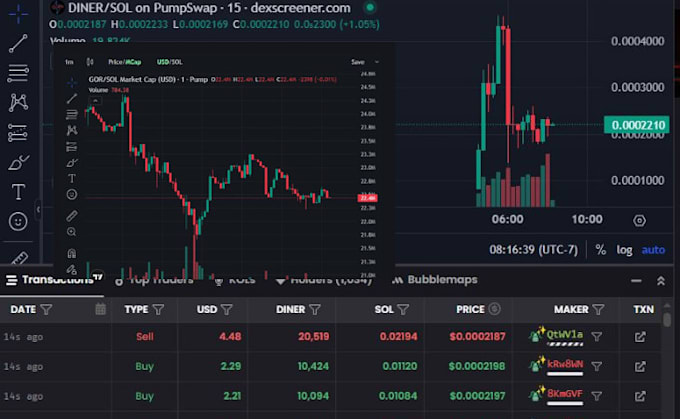Viewport: 680px width, 419px height.
Task: Open the emoji icons tool in main sidebar
Action: tap(18, 222)
